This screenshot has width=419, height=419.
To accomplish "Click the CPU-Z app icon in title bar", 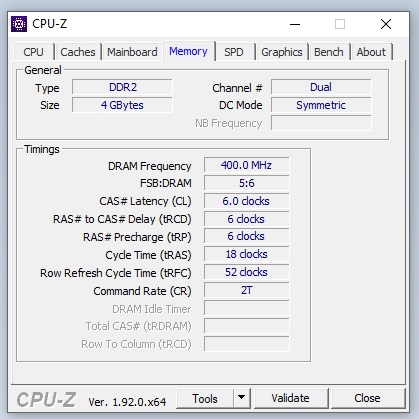I will click(x=19, y=24).
